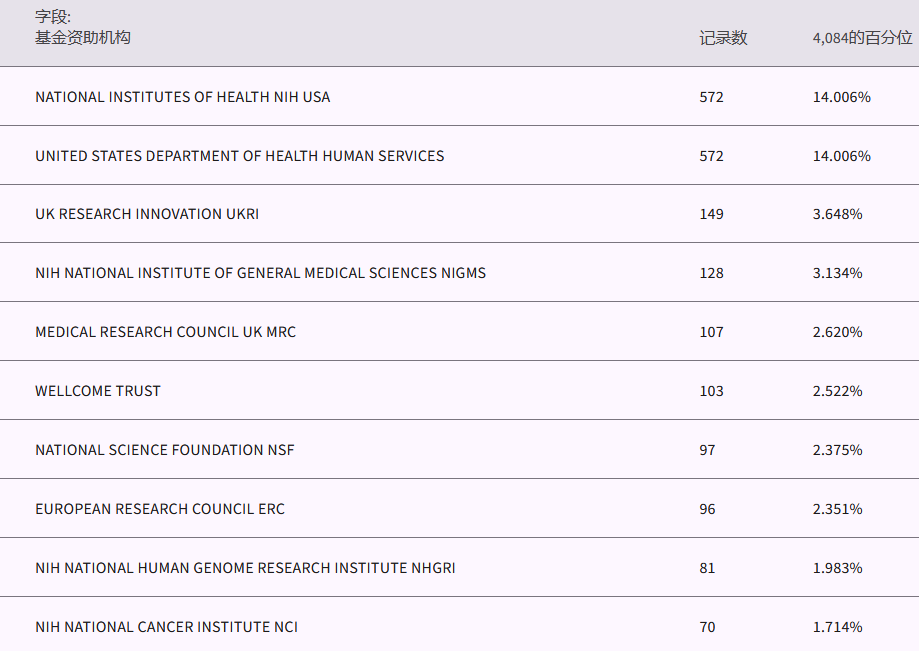Click the 1.714% percentage for NCI
Screen dimensions: 919x651
pyautogui.click(x=838, y=627)
